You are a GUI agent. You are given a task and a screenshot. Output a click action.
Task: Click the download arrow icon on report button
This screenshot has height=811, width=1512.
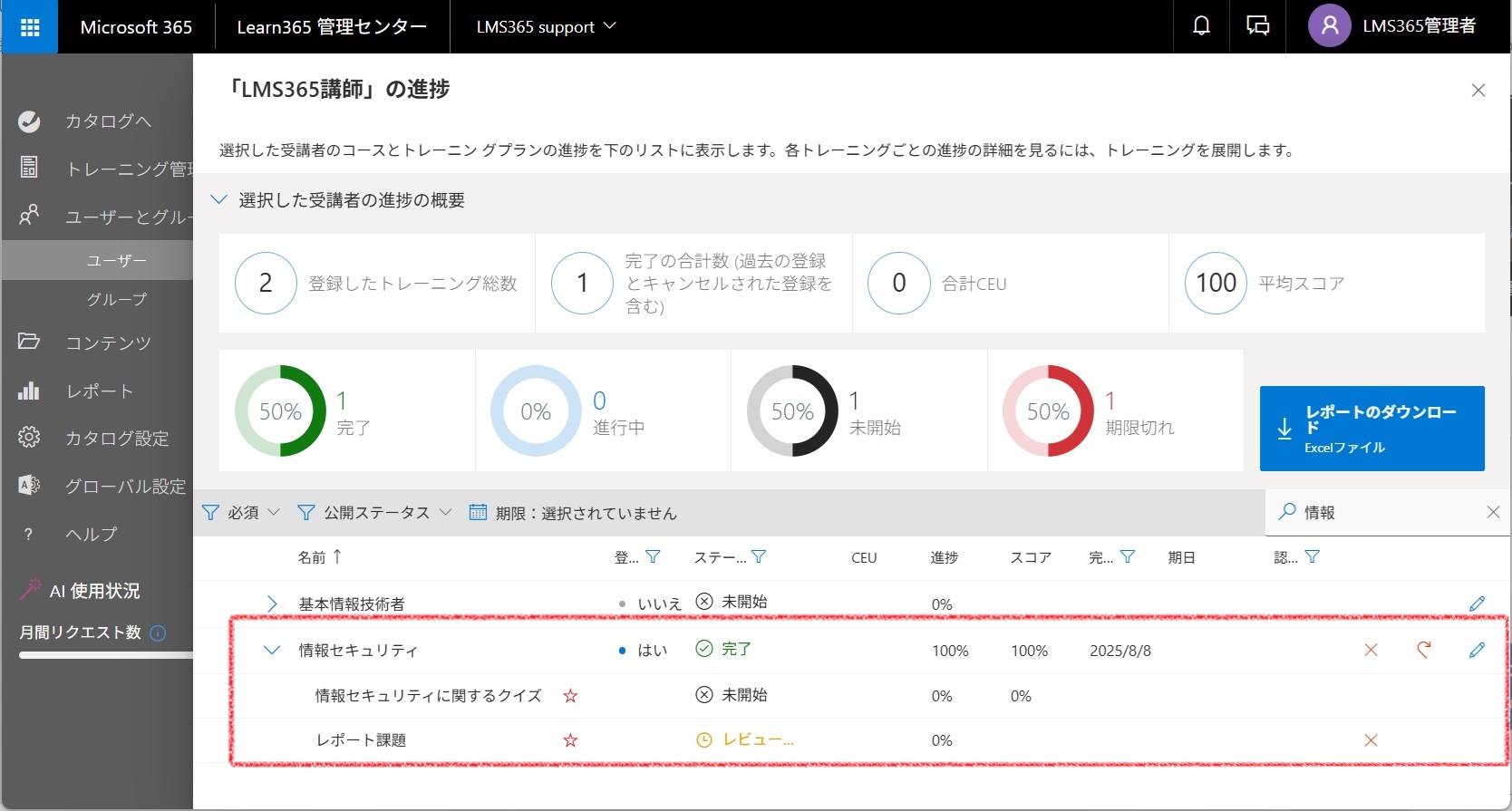pos(1284,429)
